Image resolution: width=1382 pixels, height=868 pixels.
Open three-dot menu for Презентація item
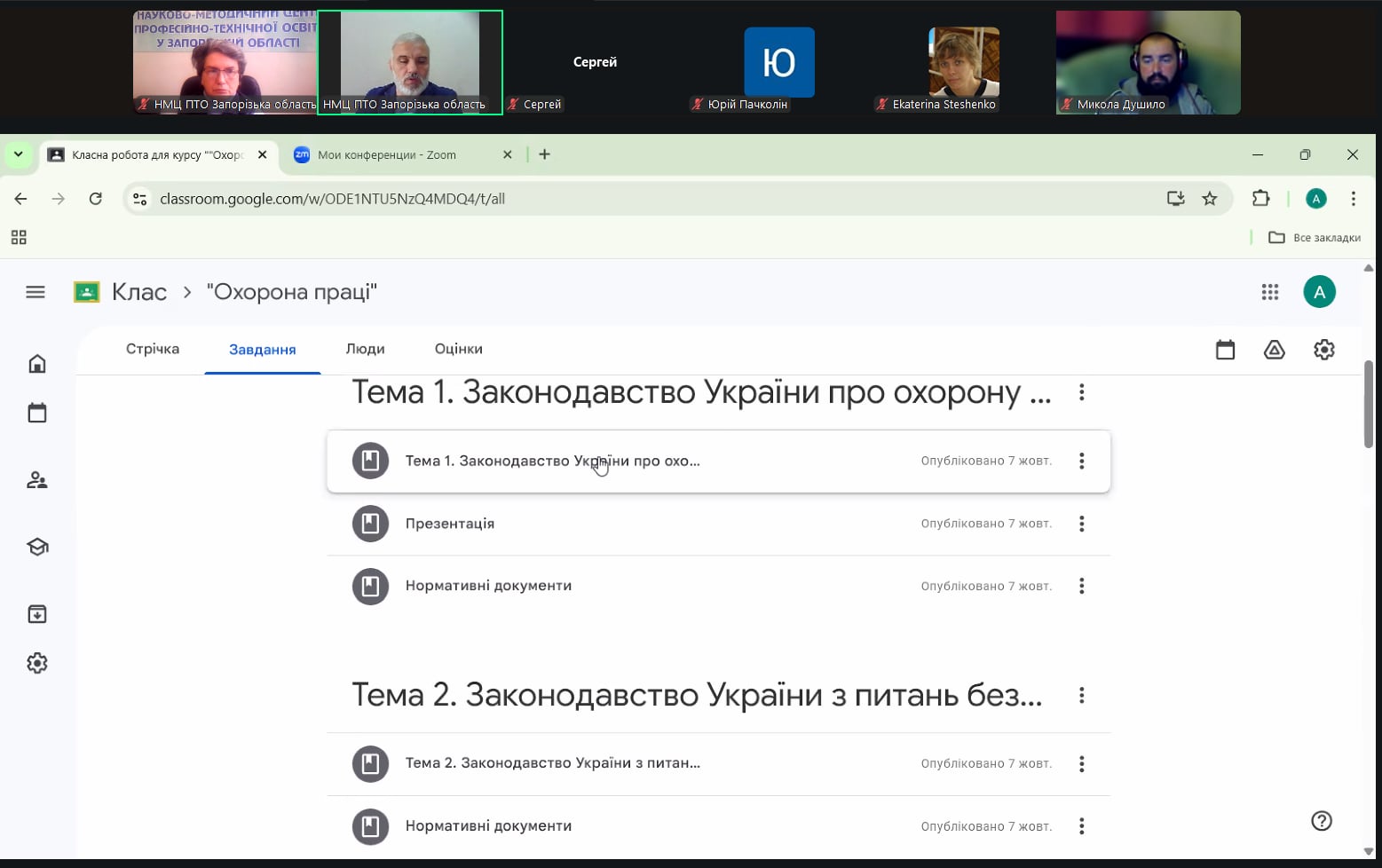[1081, 524]
